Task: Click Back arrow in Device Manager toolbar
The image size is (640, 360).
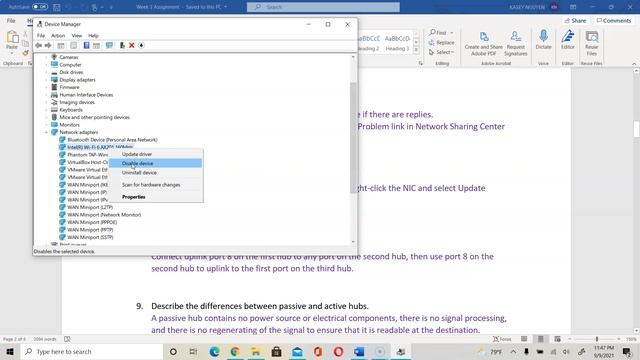Action: [38, 45]
